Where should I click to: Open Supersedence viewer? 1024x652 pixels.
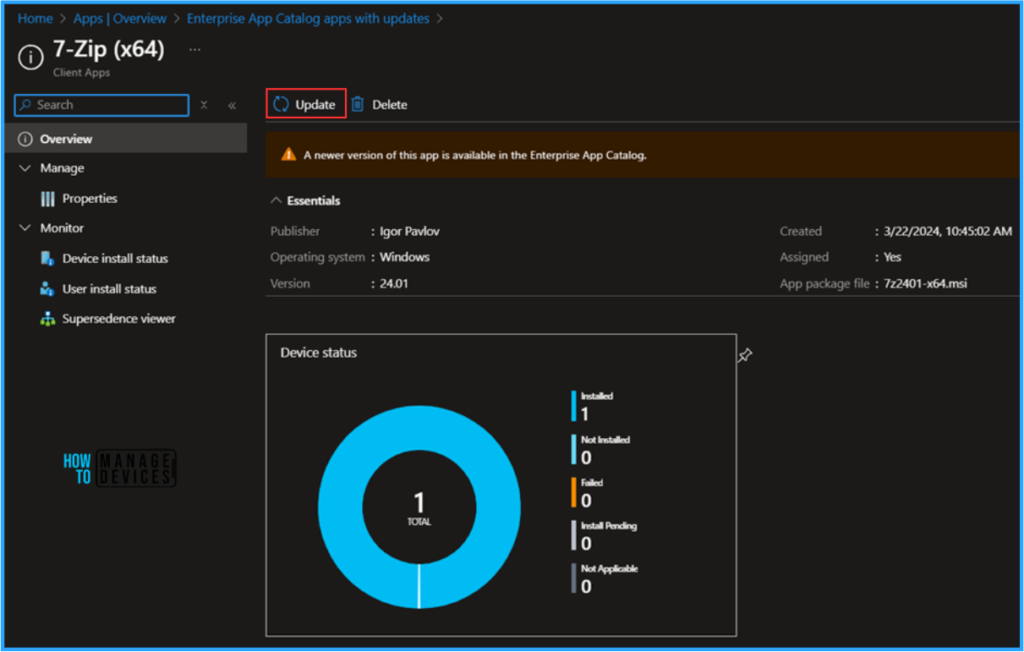pos(119,318)
